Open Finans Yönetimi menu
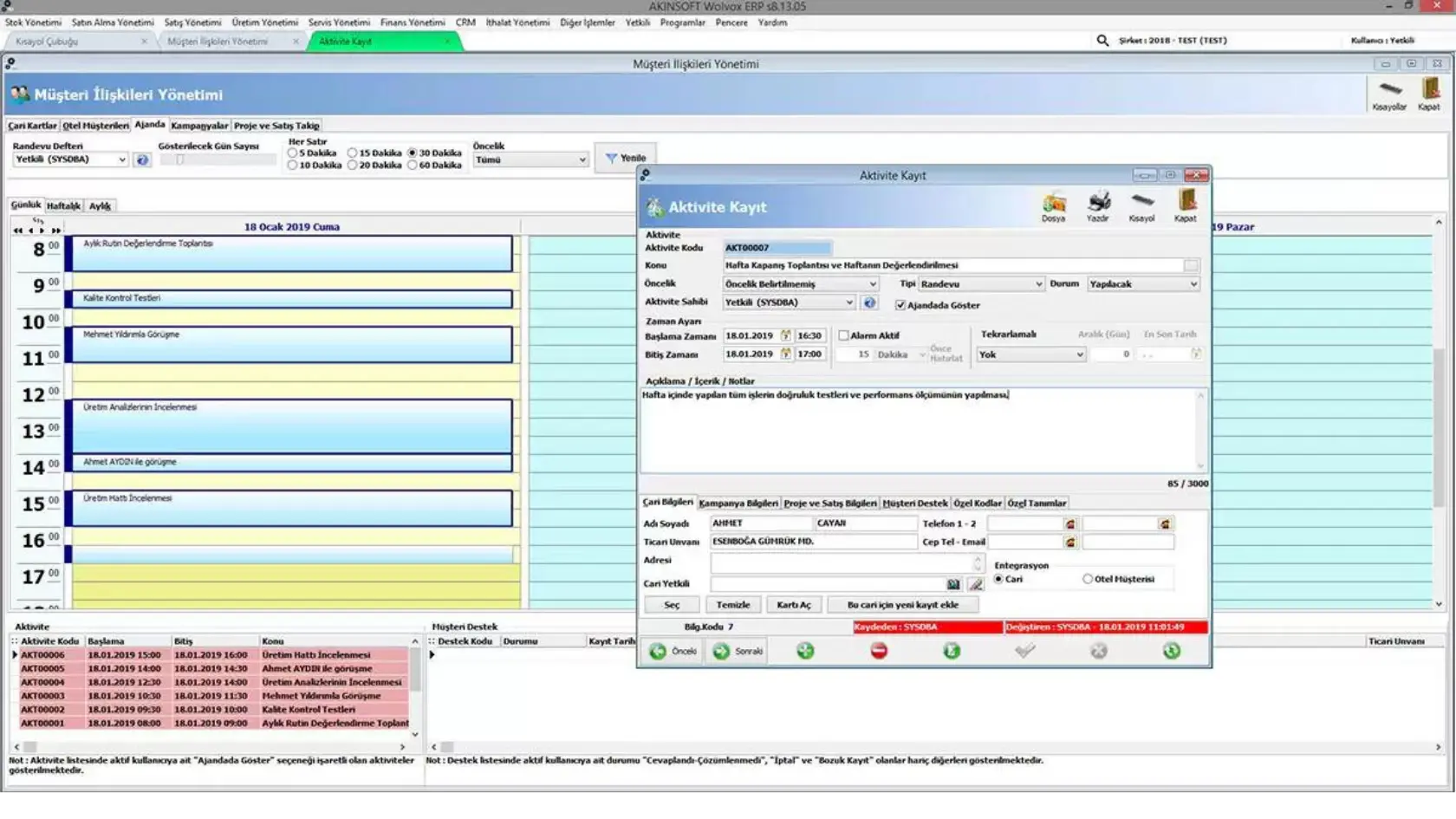Image resolution: width=1456 pixels, height=819 pixels. tap(413, 23)
